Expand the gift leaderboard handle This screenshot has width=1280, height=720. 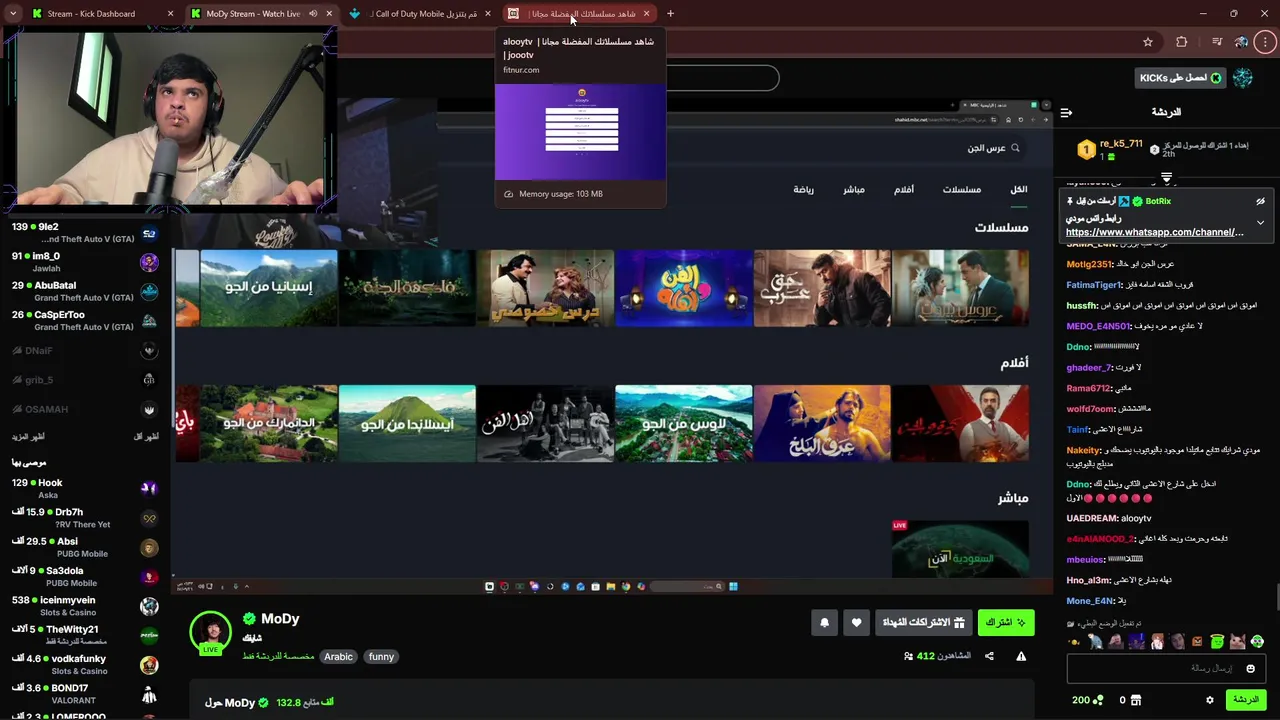tap(1166, 177)
